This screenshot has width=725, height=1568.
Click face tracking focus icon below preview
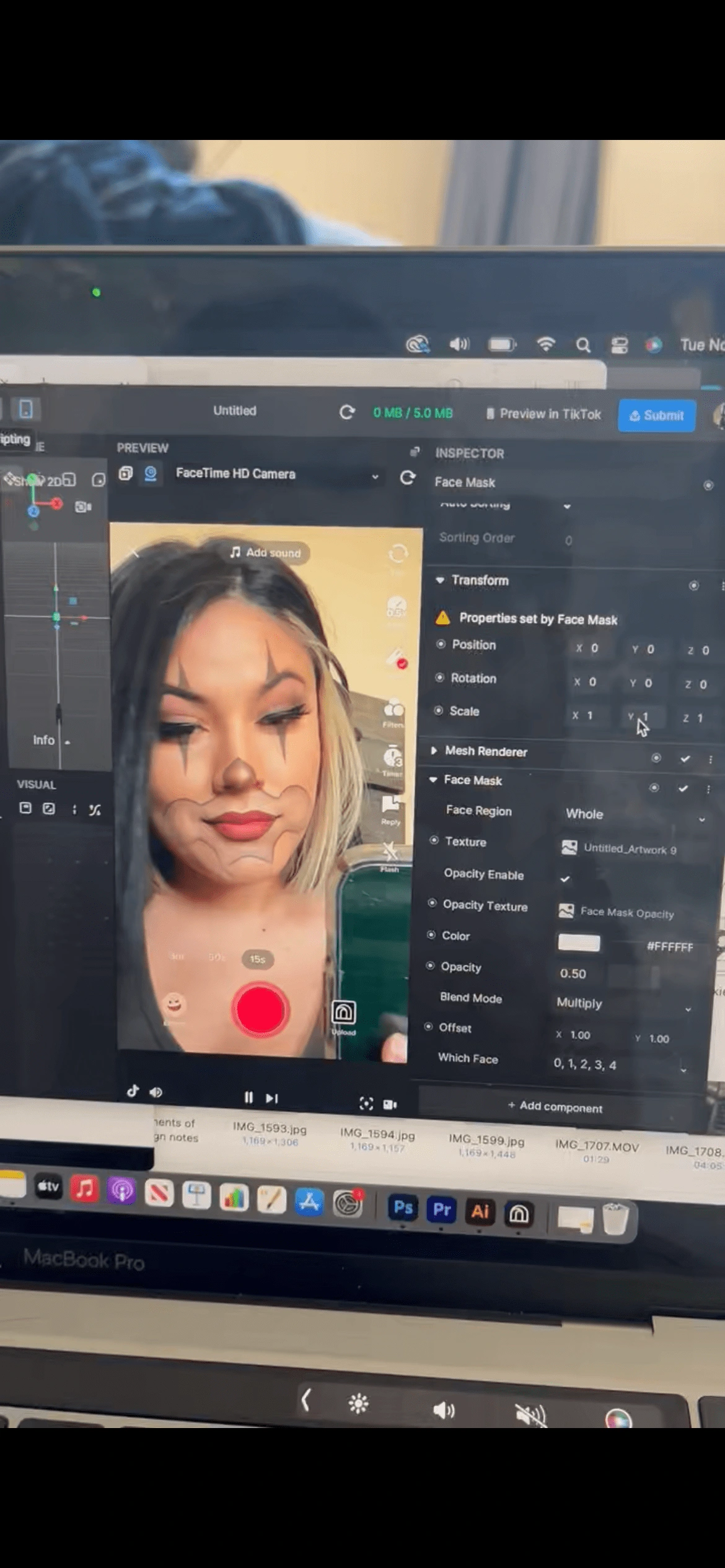coord(366,1104)
